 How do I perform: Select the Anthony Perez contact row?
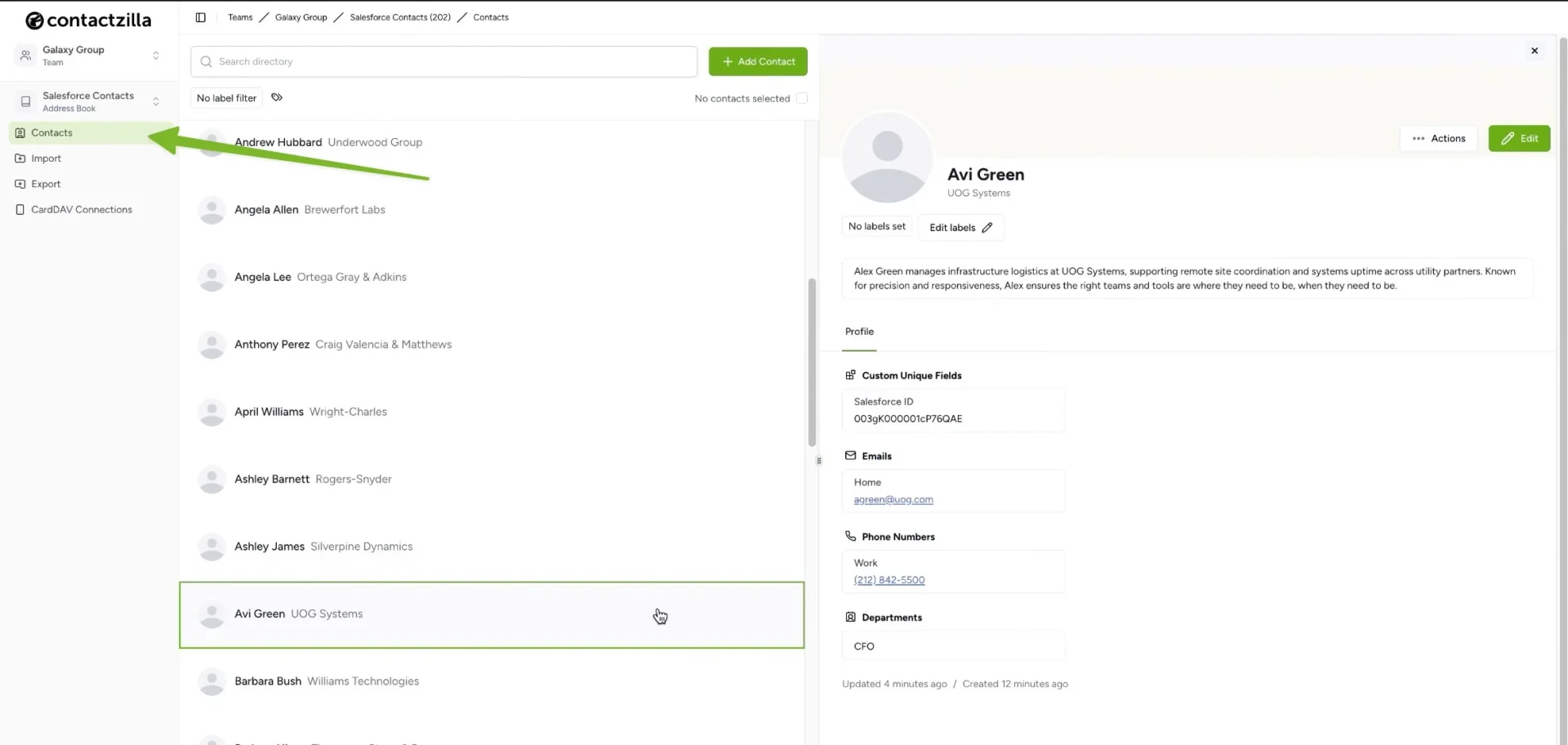(x=492, y=345)
